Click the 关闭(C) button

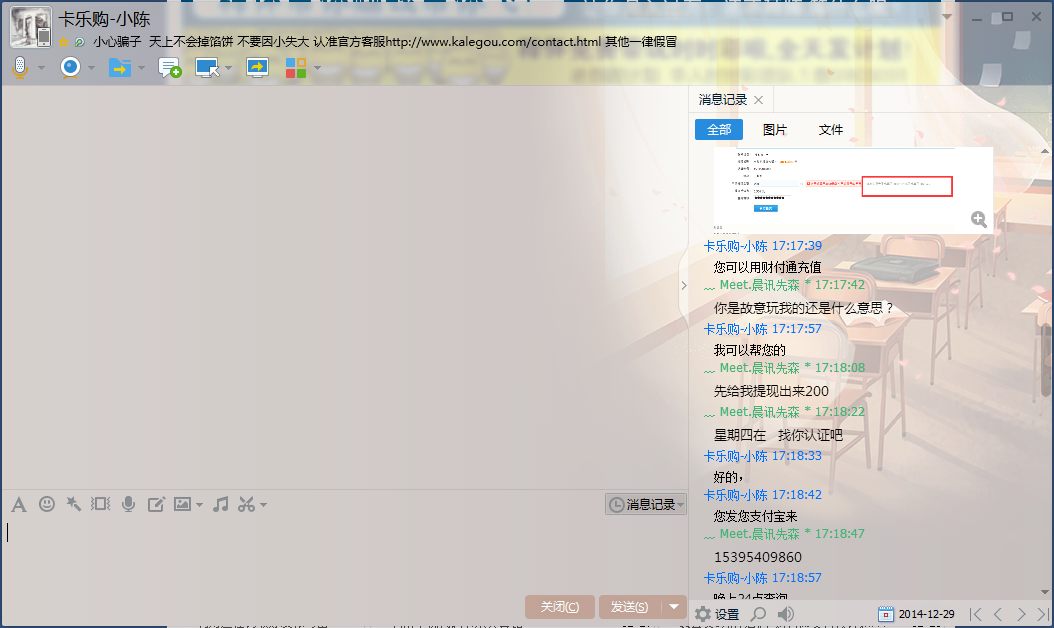pos(559,607)
